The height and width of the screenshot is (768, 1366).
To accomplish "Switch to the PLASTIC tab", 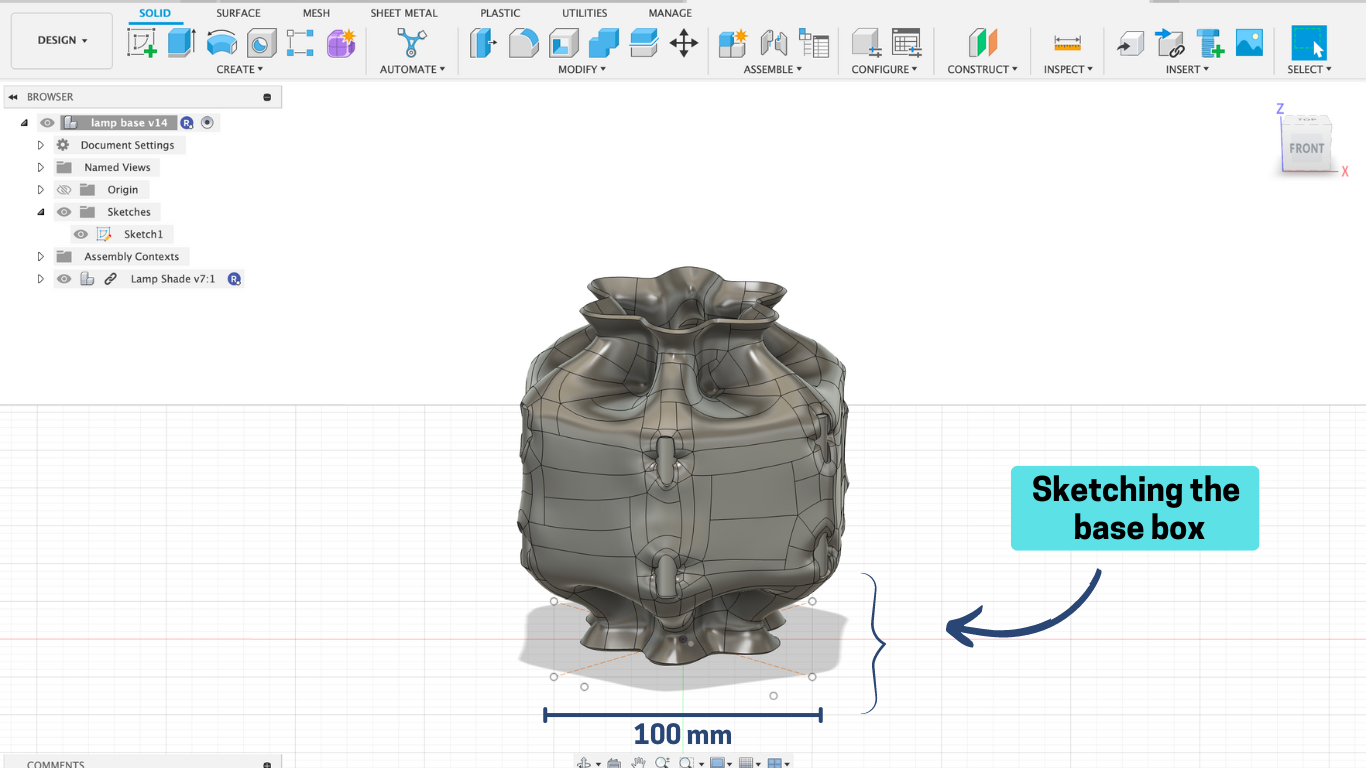I will [500, 13].
